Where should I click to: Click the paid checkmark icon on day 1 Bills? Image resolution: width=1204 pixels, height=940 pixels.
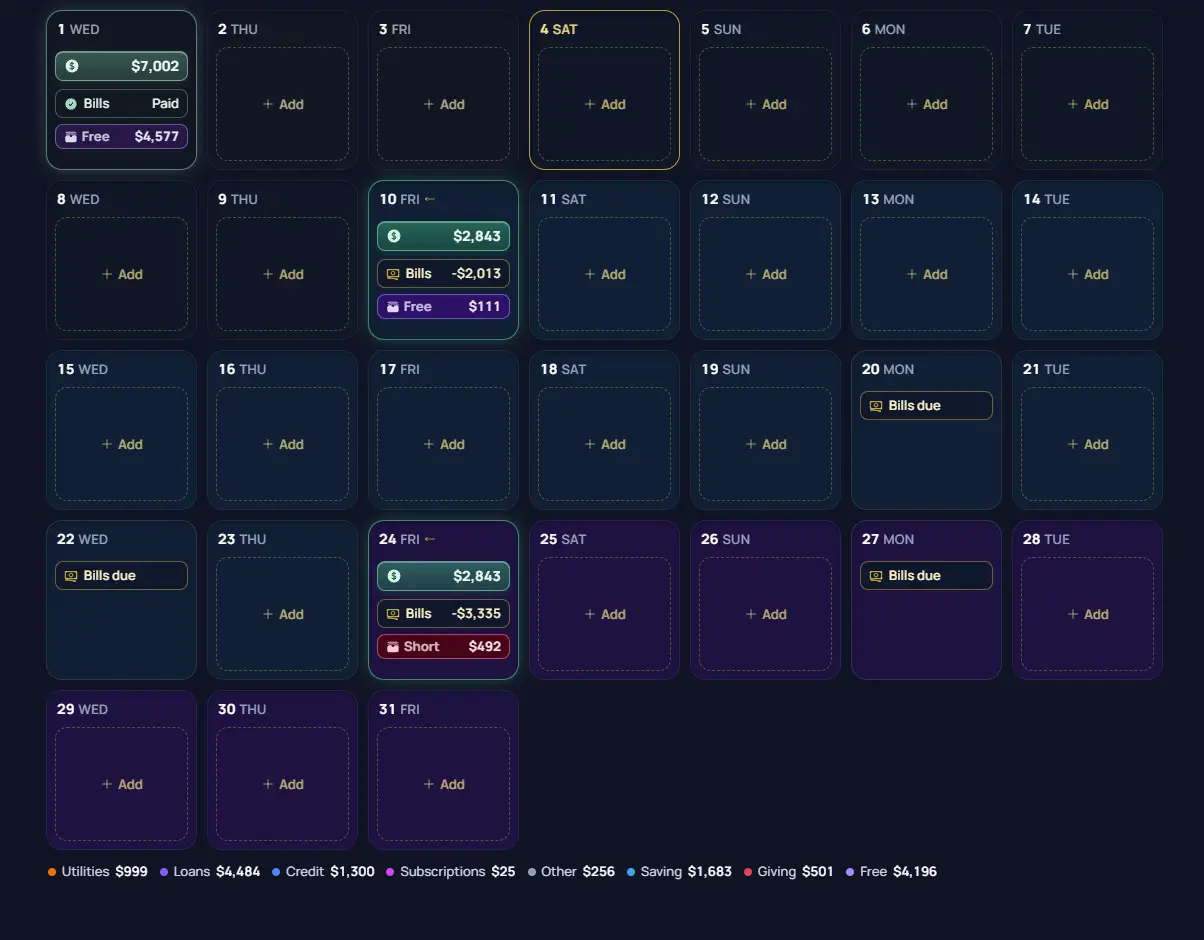[71, 104]
